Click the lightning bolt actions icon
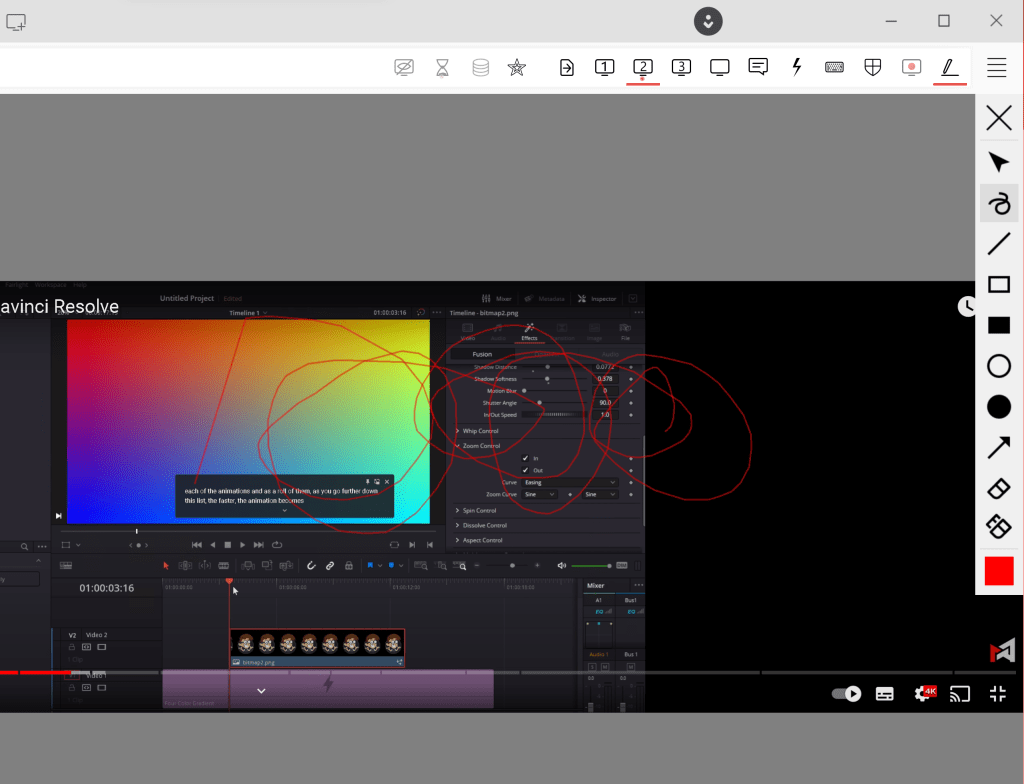 (x=797, y=67)
